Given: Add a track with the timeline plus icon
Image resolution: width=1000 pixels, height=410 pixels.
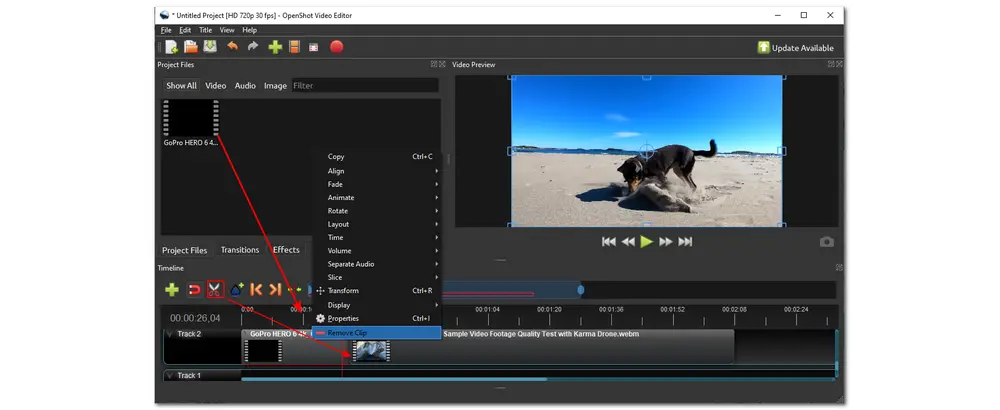Looking at the screenshot, I should pyautogui.click(x=172, y=290).
